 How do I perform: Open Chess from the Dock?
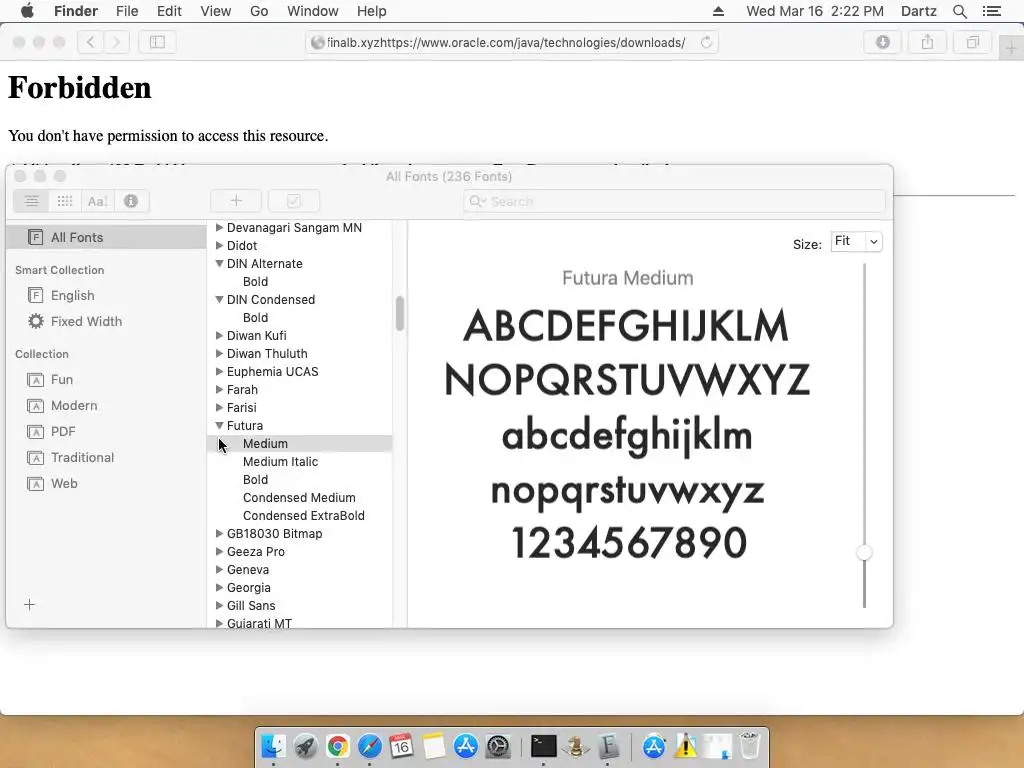pos(575,746)
